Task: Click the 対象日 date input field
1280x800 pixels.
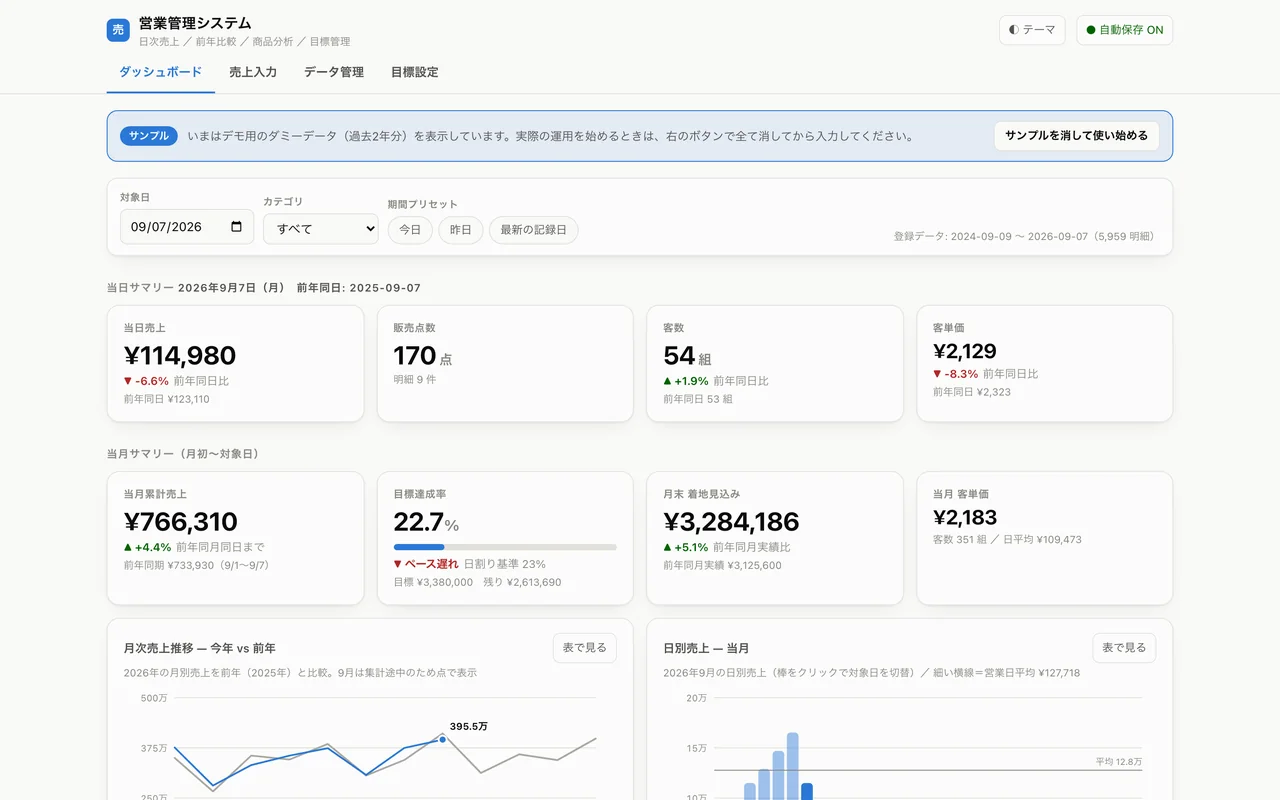Action: pyautogui.click(x=187, y=227)
